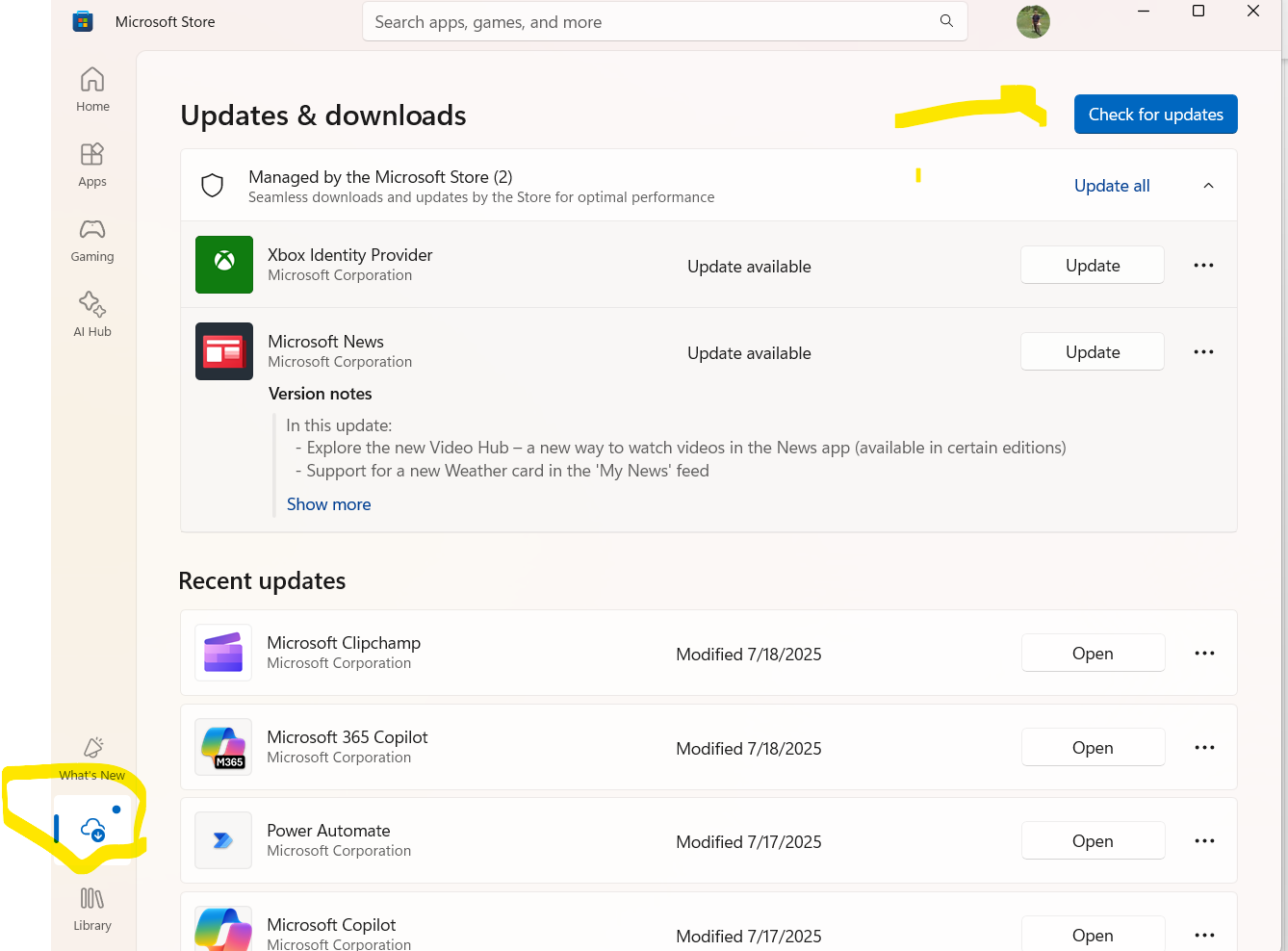Click the Microsoft 365 Copilot title
1288x951 pixels.
(x=348, y=737)
